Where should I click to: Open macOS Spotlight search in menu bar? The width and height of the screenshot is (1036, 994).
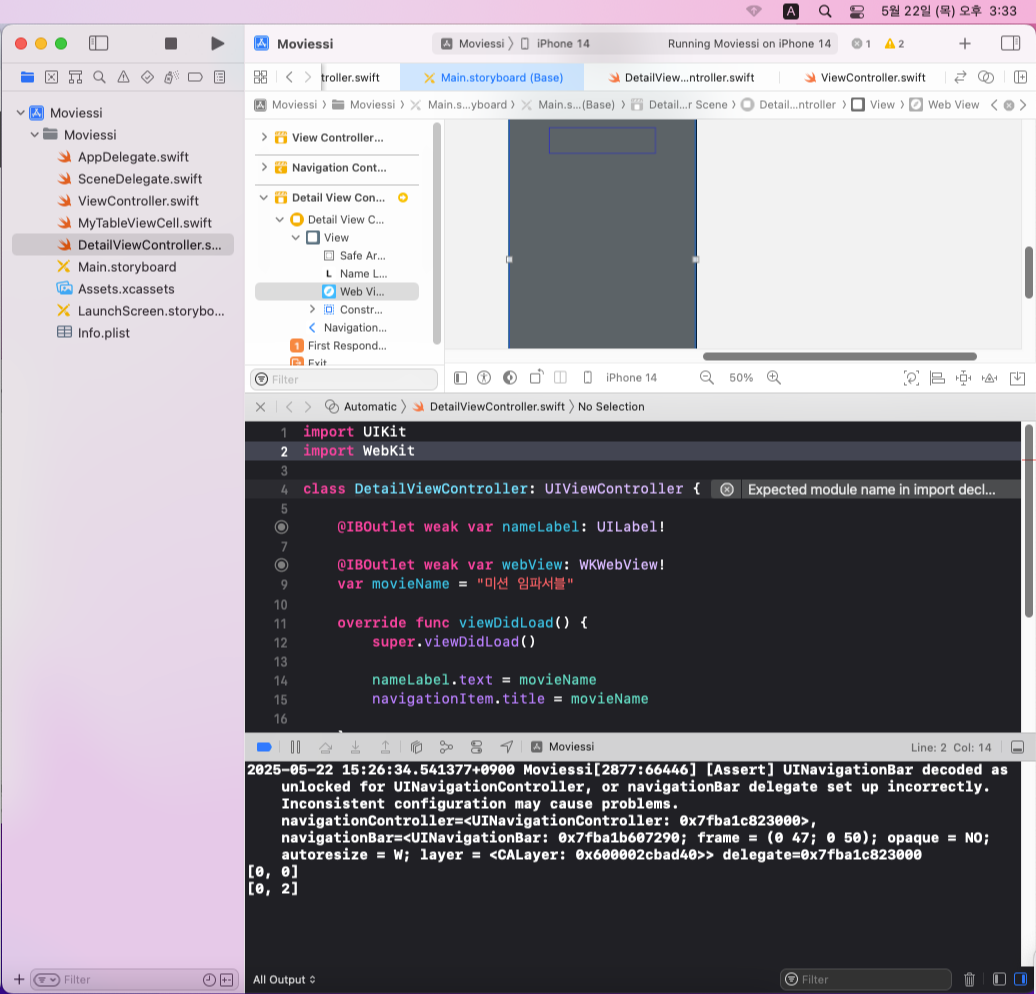(825, 11)
